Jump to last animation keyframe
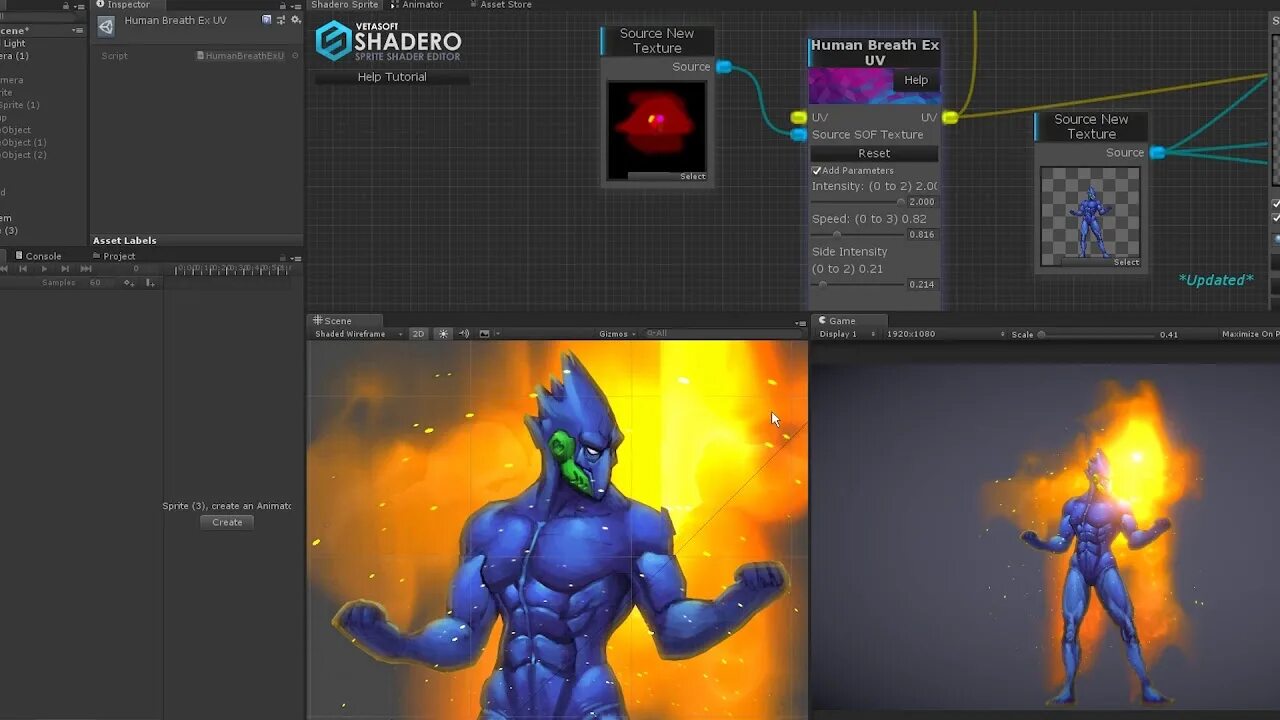 pyautogui.click(x=85, y=269)
